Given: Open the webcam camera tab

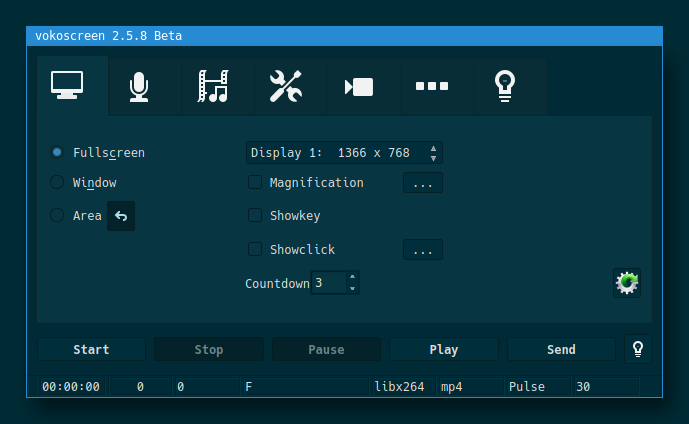Looking at the screenshot, I should [358, 87].
